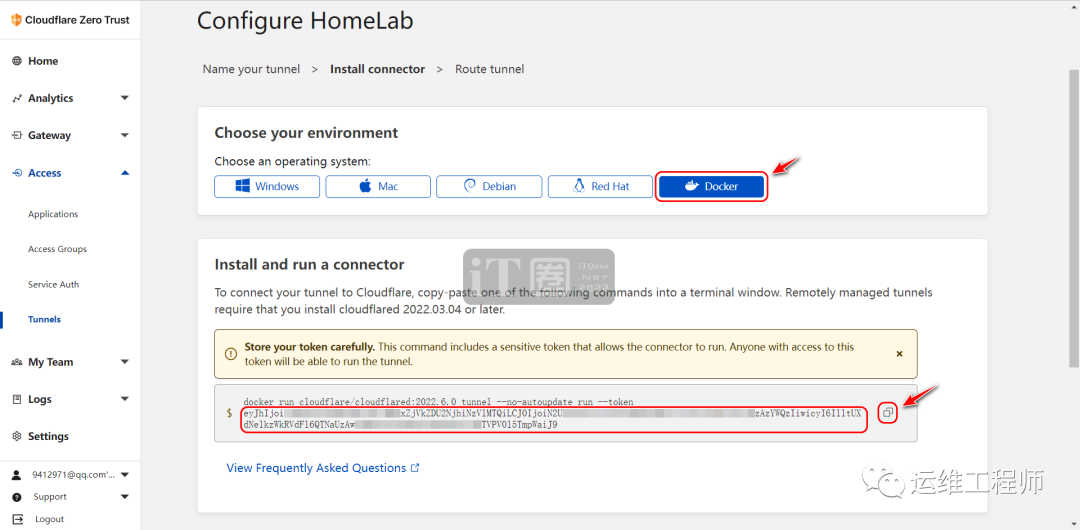Dismiss the token warning with X

tap(899, 354)
